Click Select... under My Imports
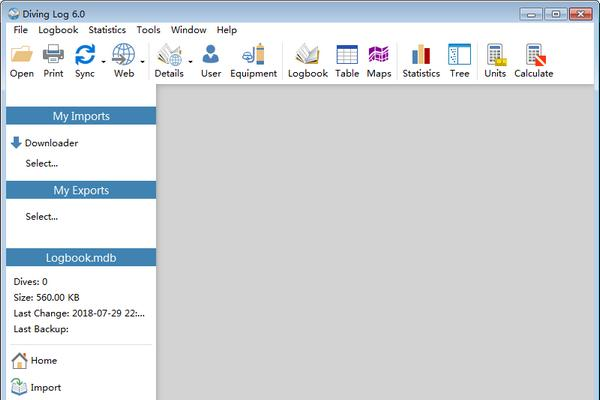 (42, 163)
